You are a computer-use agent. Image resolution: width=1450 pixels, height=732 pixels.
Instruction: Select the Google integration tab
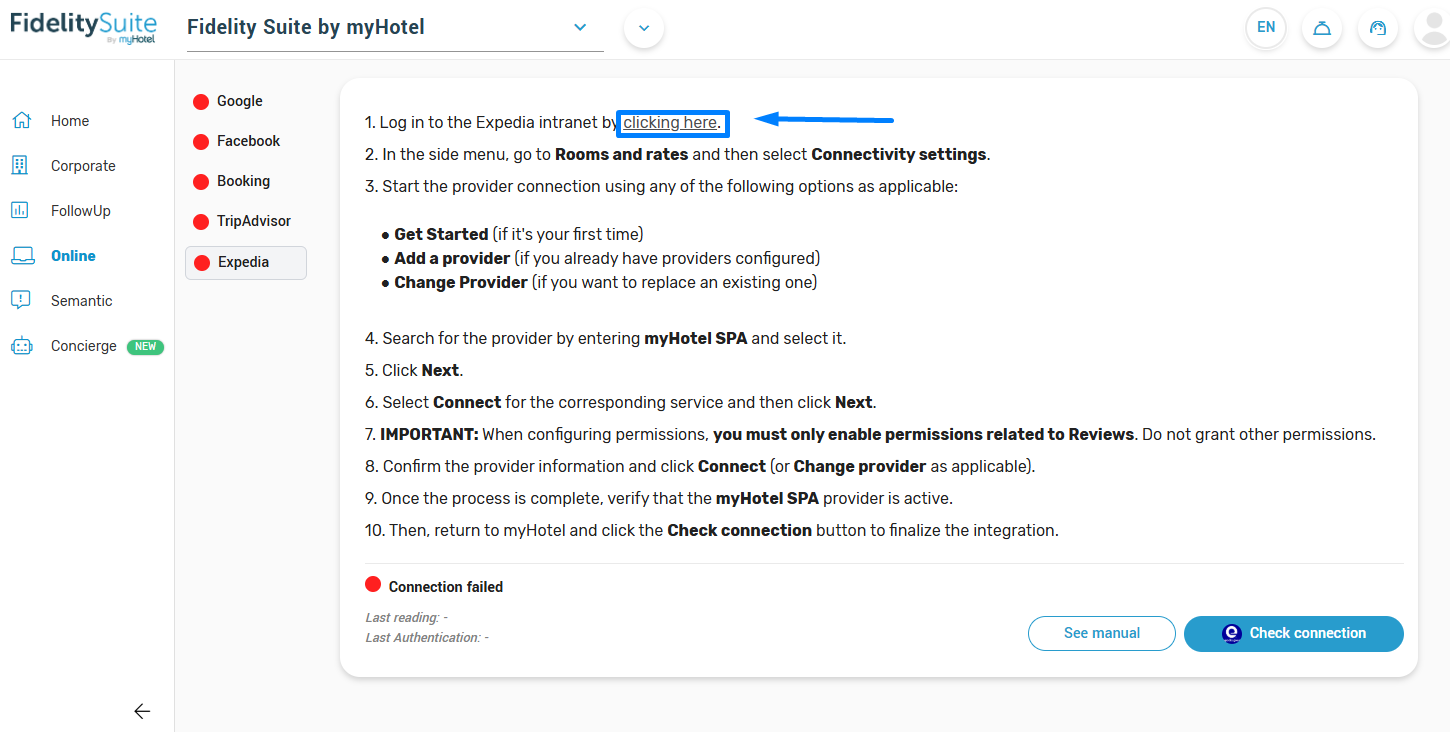coord(239,101)
